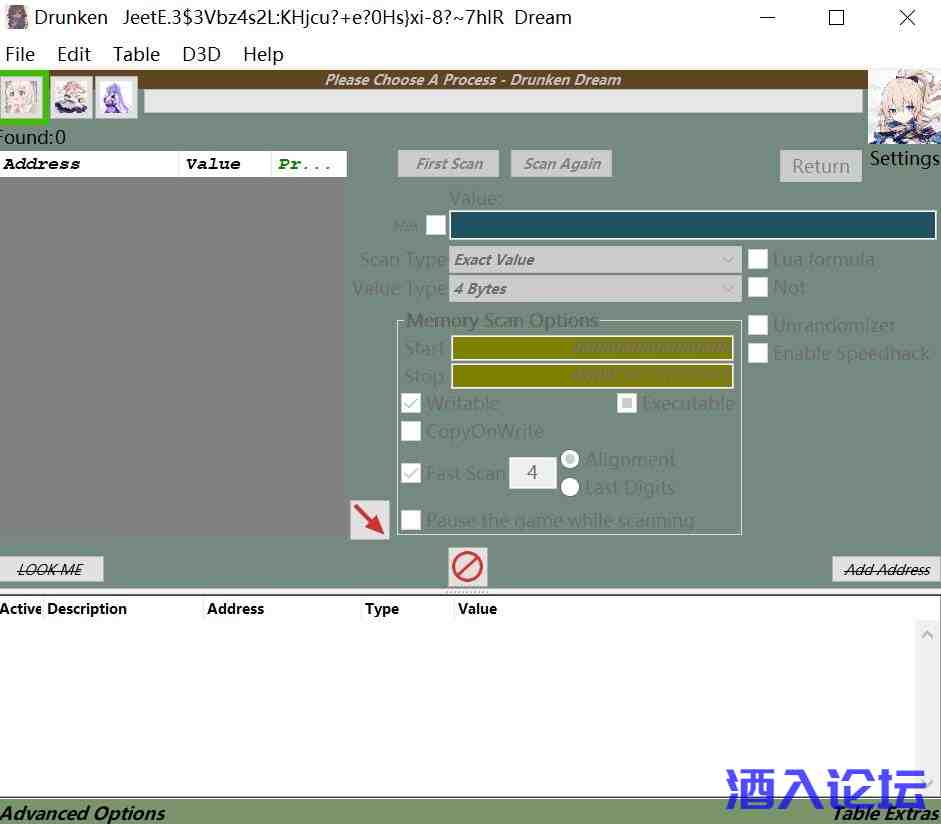
Task: Click the red arrow add-to-list icon
Action: [x=370, y=520]
